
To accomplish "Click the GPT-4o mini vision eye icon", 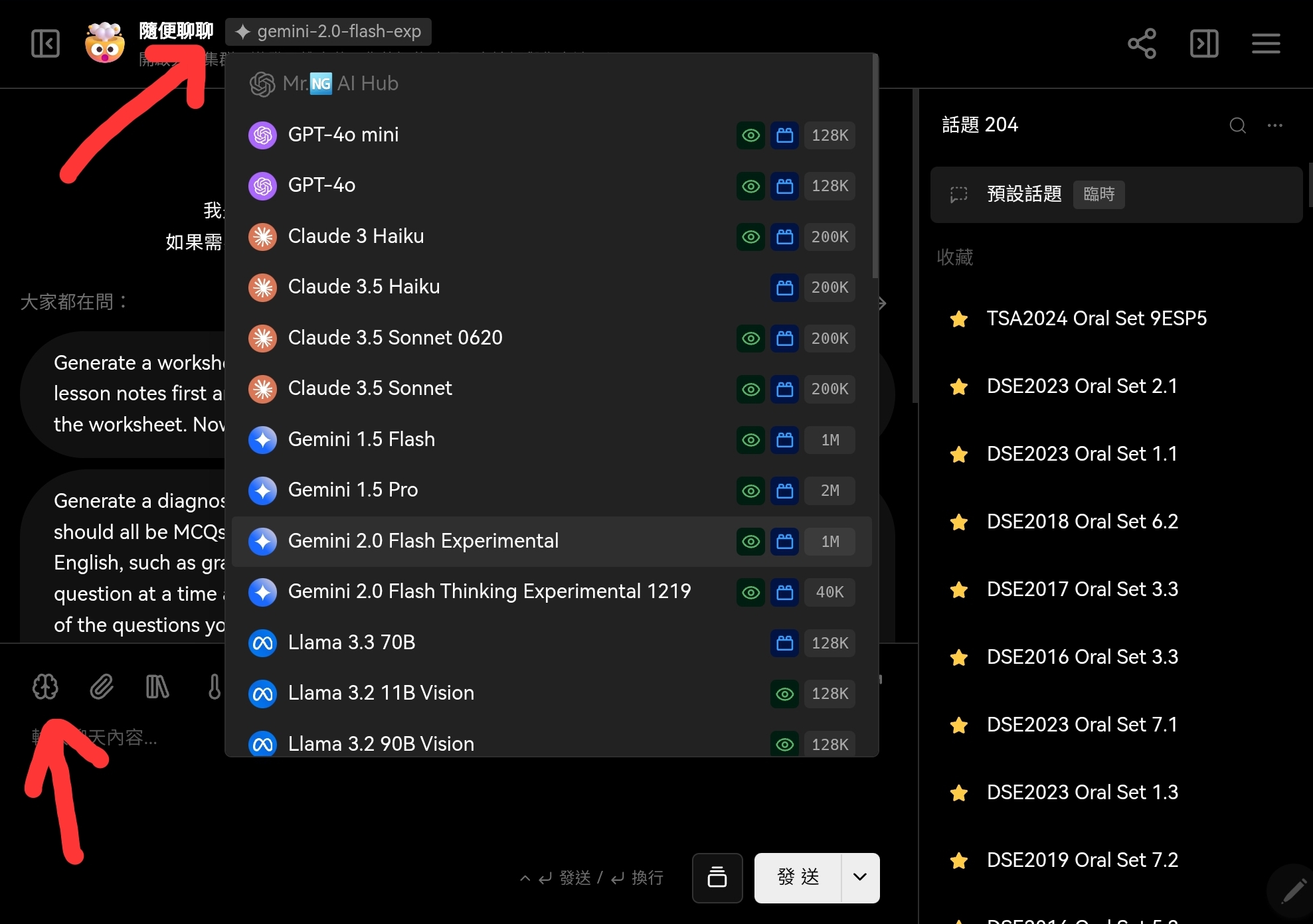I will point(750,135).
